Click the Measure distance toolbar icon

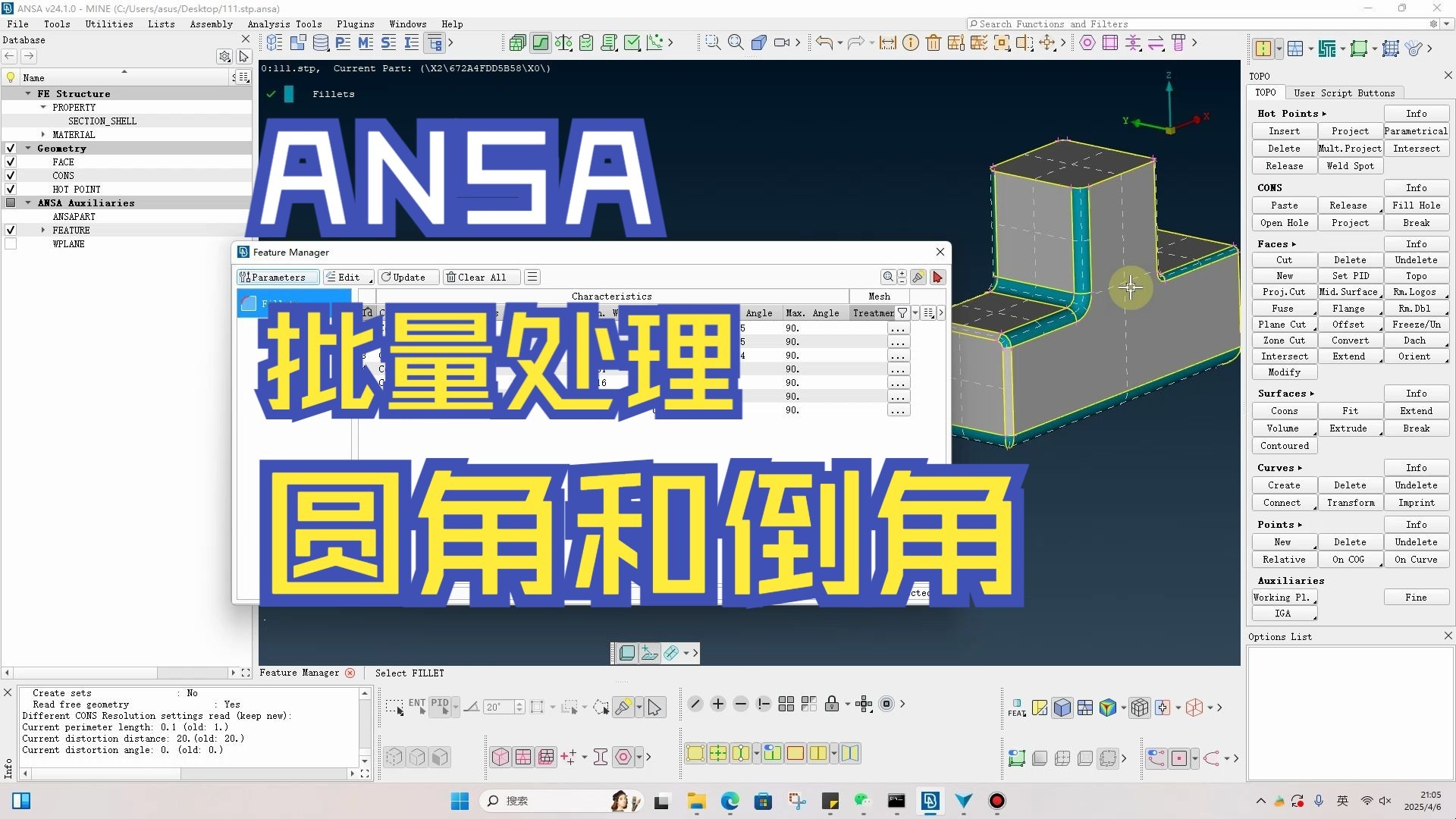887,43
